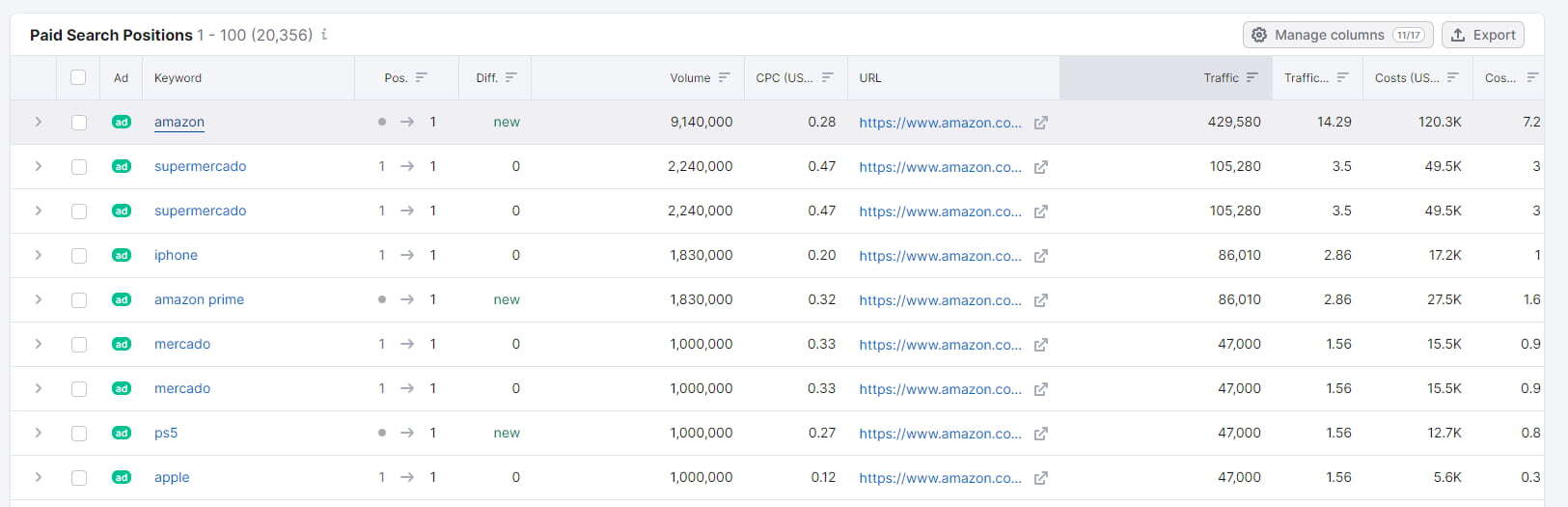The width and height of the screenshot is (1568, 507).
Task: Select costs value 120.3K
Action: 1440,123
